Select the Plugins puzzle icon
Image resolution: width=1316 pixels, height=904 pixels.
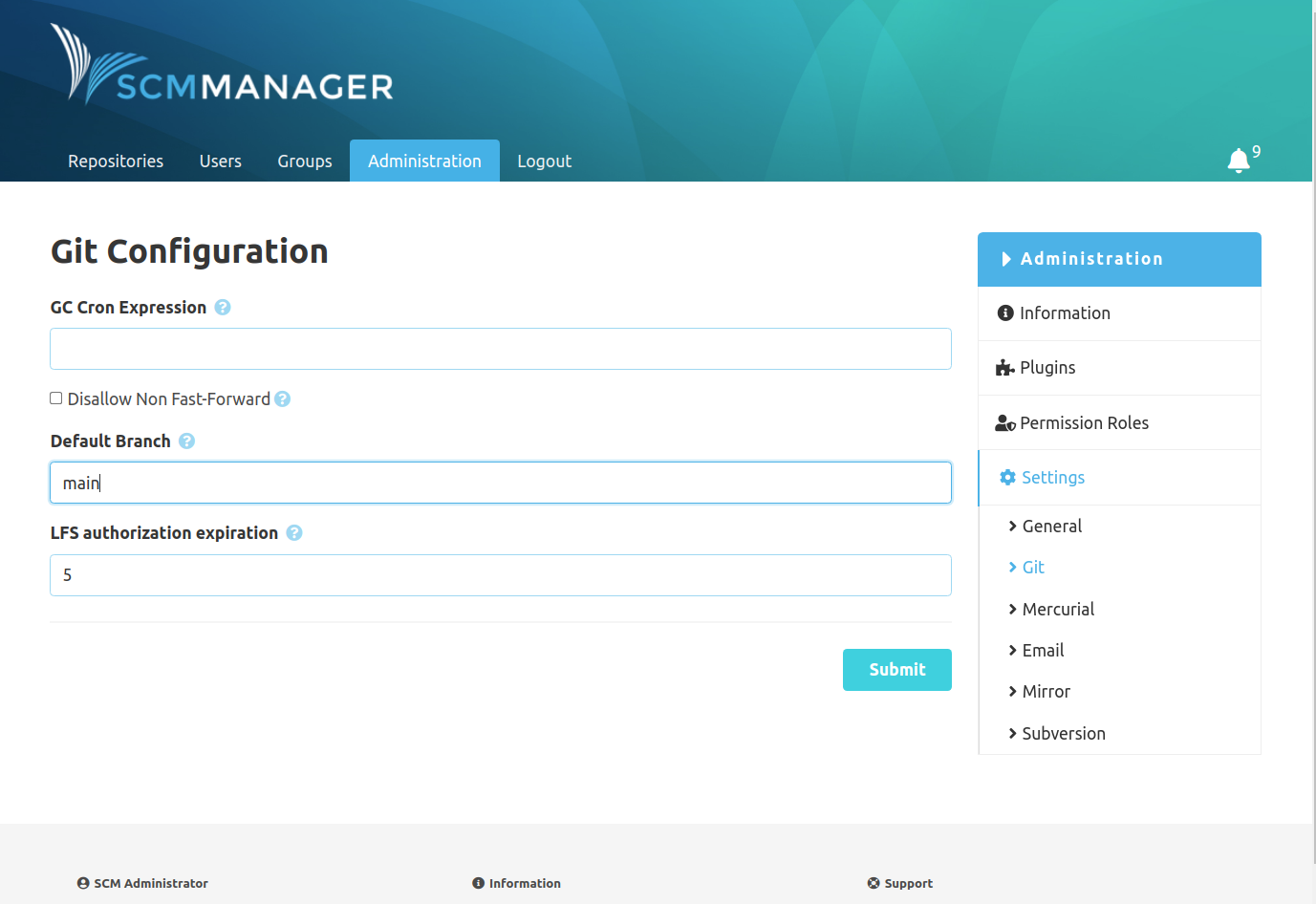(x=1004, y=367)
